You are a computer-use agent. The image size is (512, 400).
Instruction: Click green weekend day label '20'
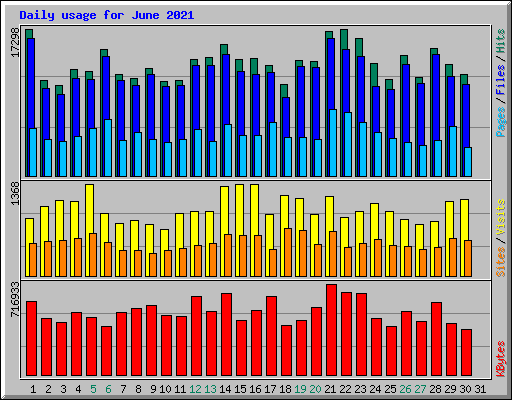[x=315, y=389]
